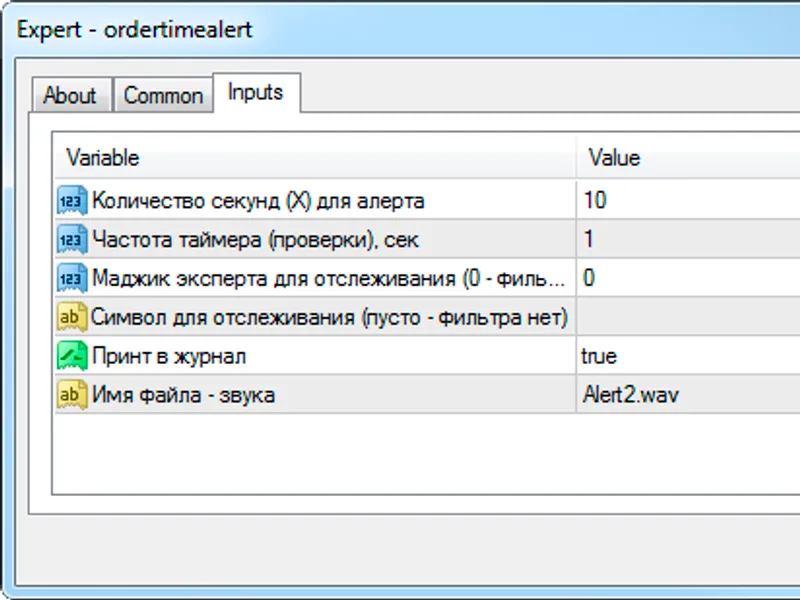The width and height of the screenshot is (800, 600).
Task: Click integer icon beside Количество секунд row
Action: [x=72, y=201]
